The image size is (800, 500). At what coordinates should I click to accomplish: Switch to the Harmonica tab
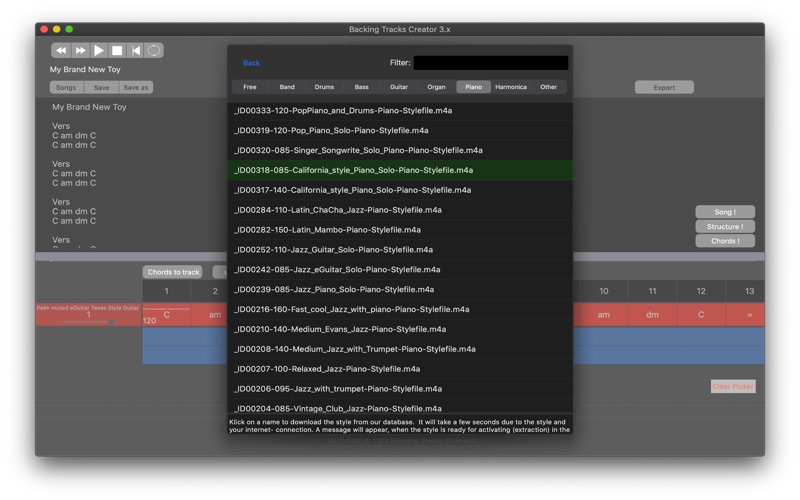click(x=511, y=87)
